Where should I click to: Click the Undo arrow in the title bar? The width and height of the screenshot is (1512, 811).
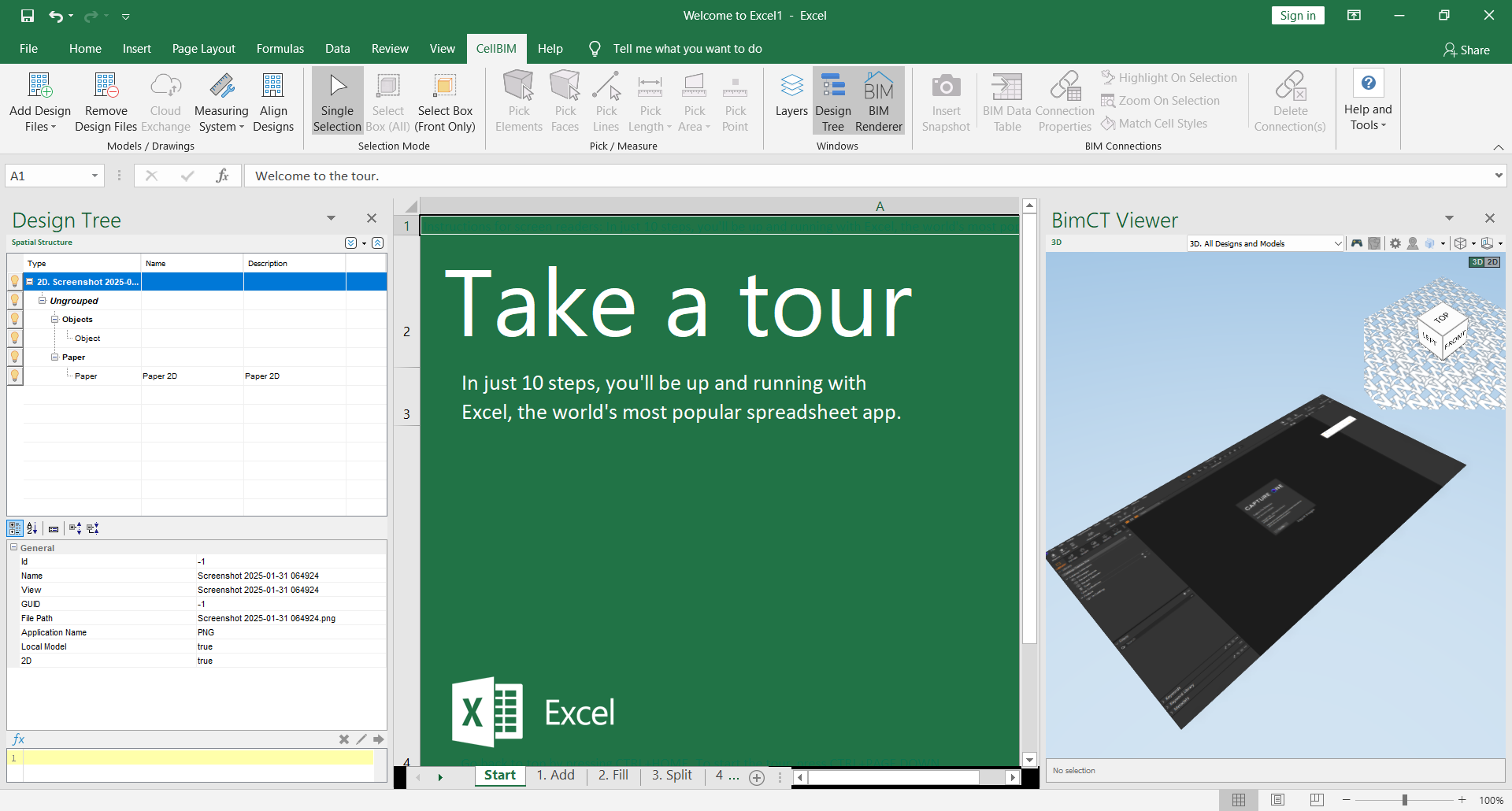(x=55, y=16)
